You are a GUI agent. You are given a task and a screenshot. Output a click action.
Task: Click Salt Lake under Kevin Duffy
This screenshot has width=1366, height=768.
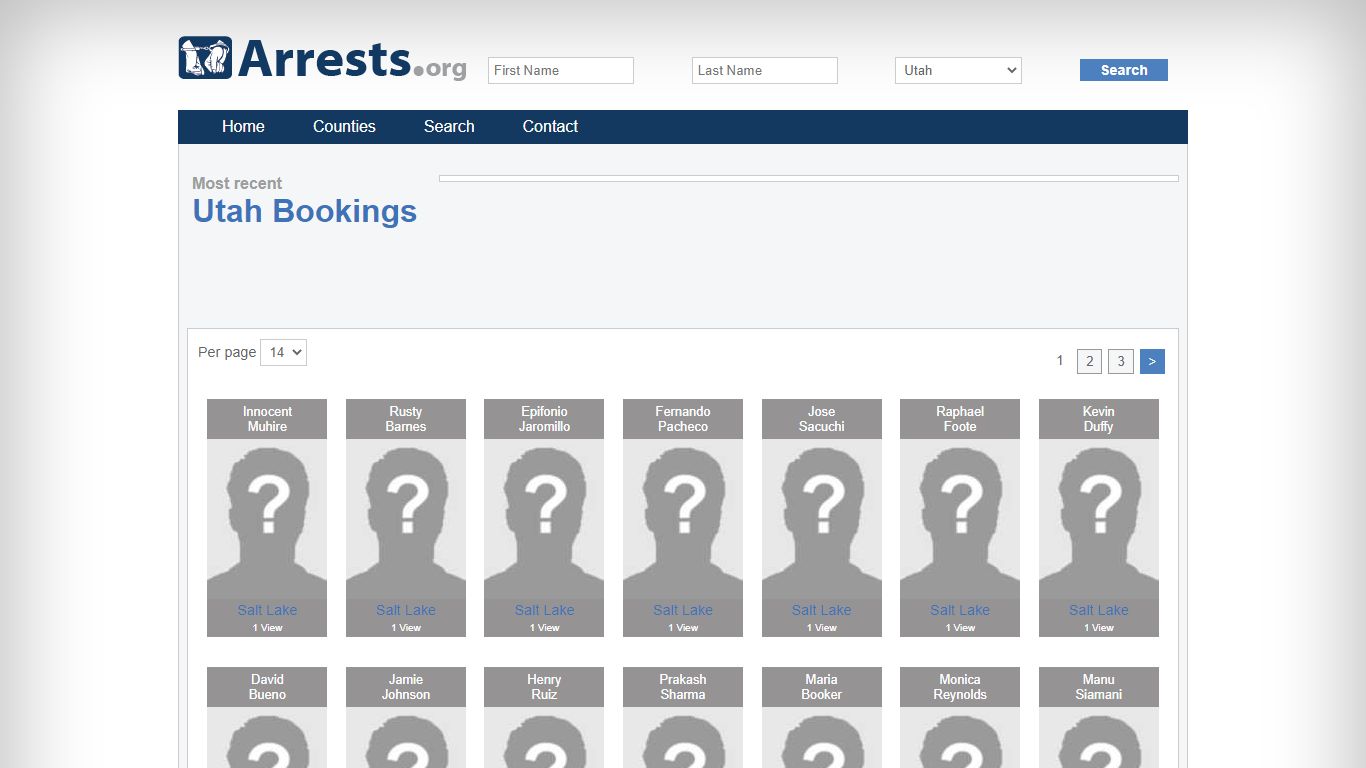click(1099, 610)
